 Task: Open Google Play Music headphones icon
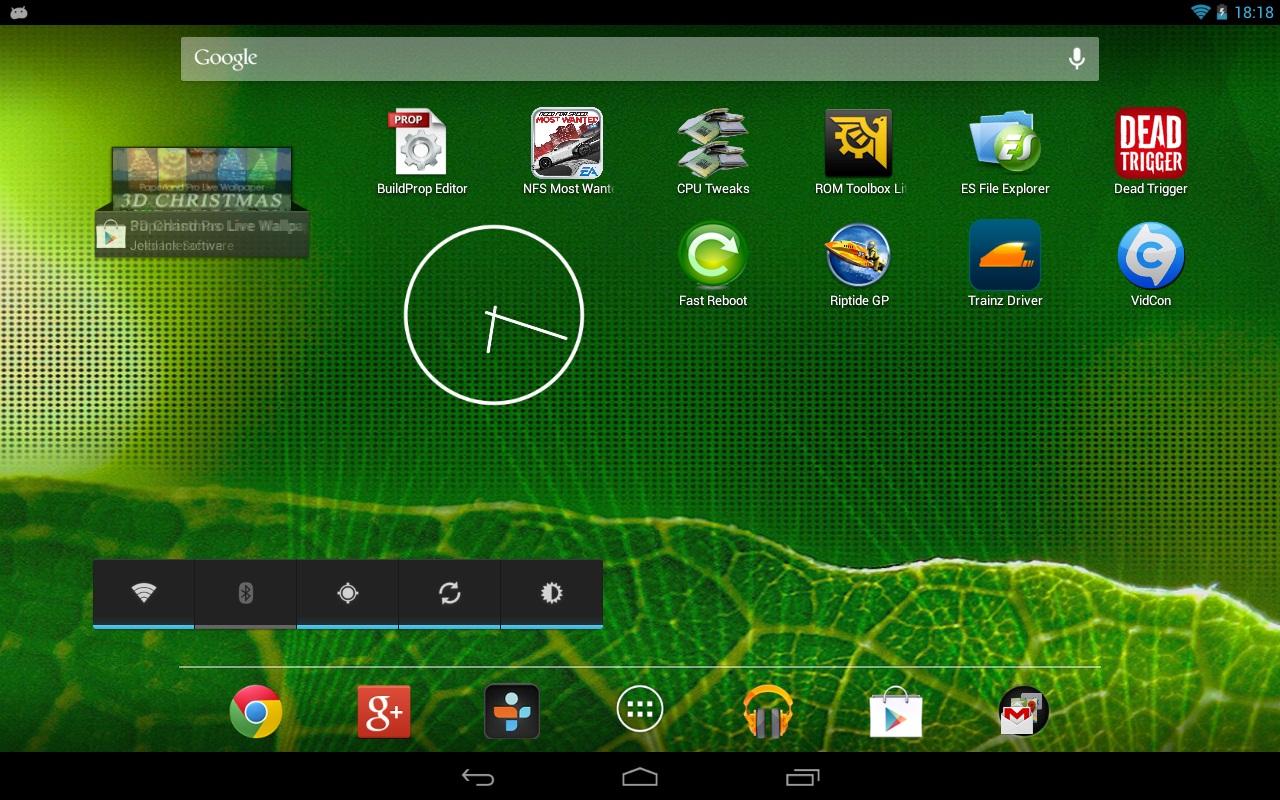pos(768,711)
